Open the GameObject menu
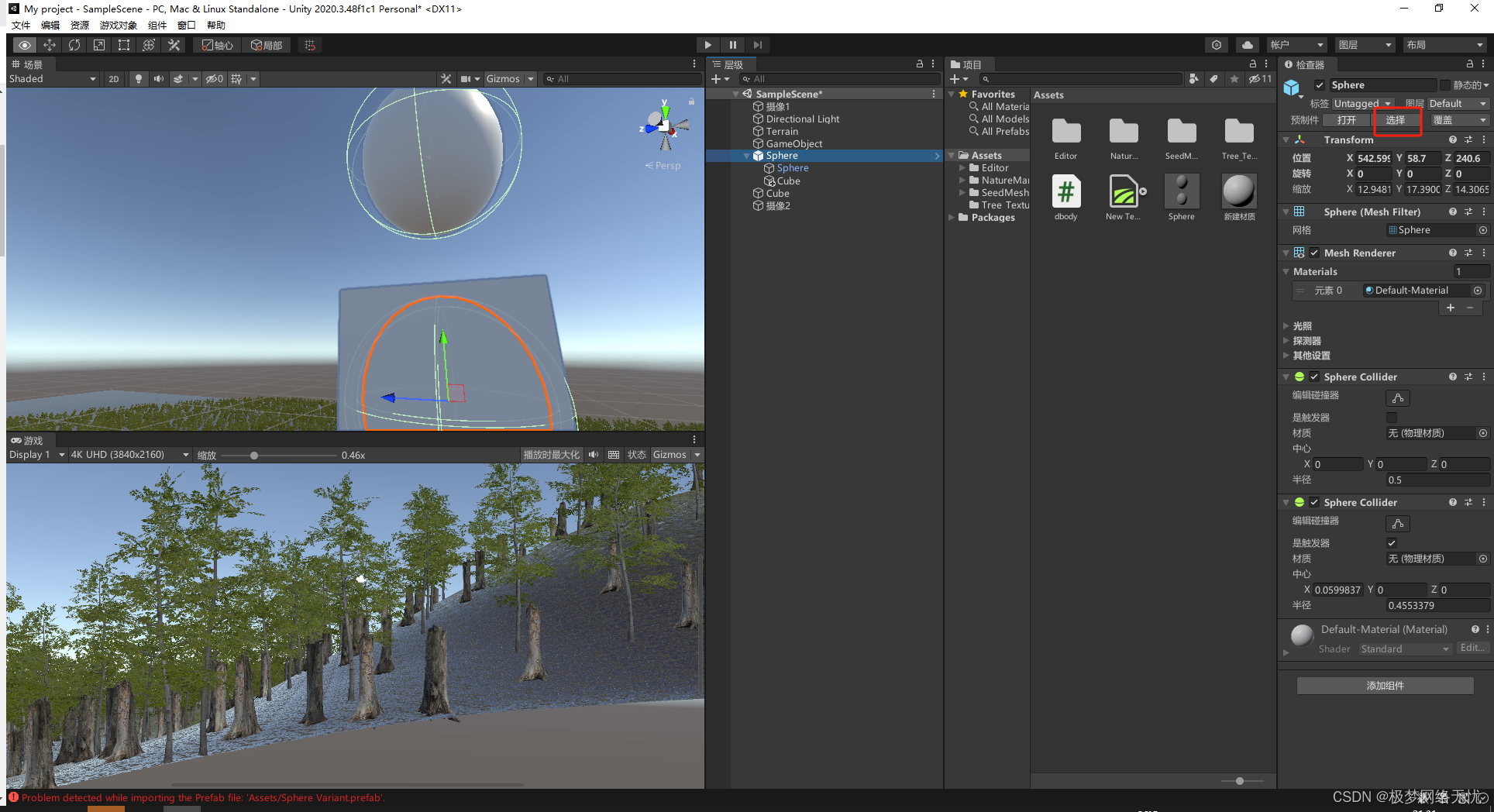1494x812 pixels. pyautogui.click(x=118, y=26)
